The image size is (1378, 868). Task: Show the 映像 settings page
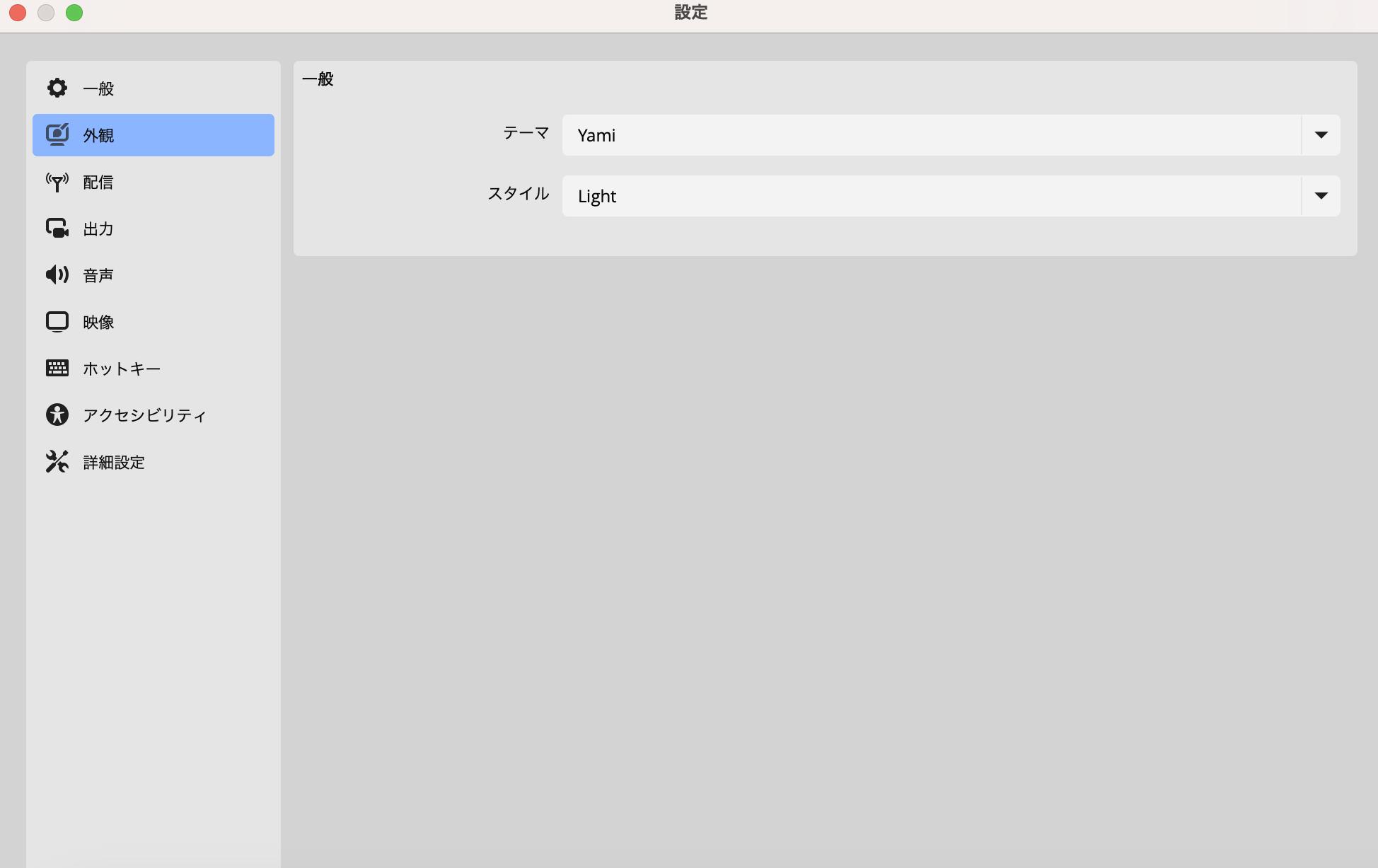coord(154,322)
